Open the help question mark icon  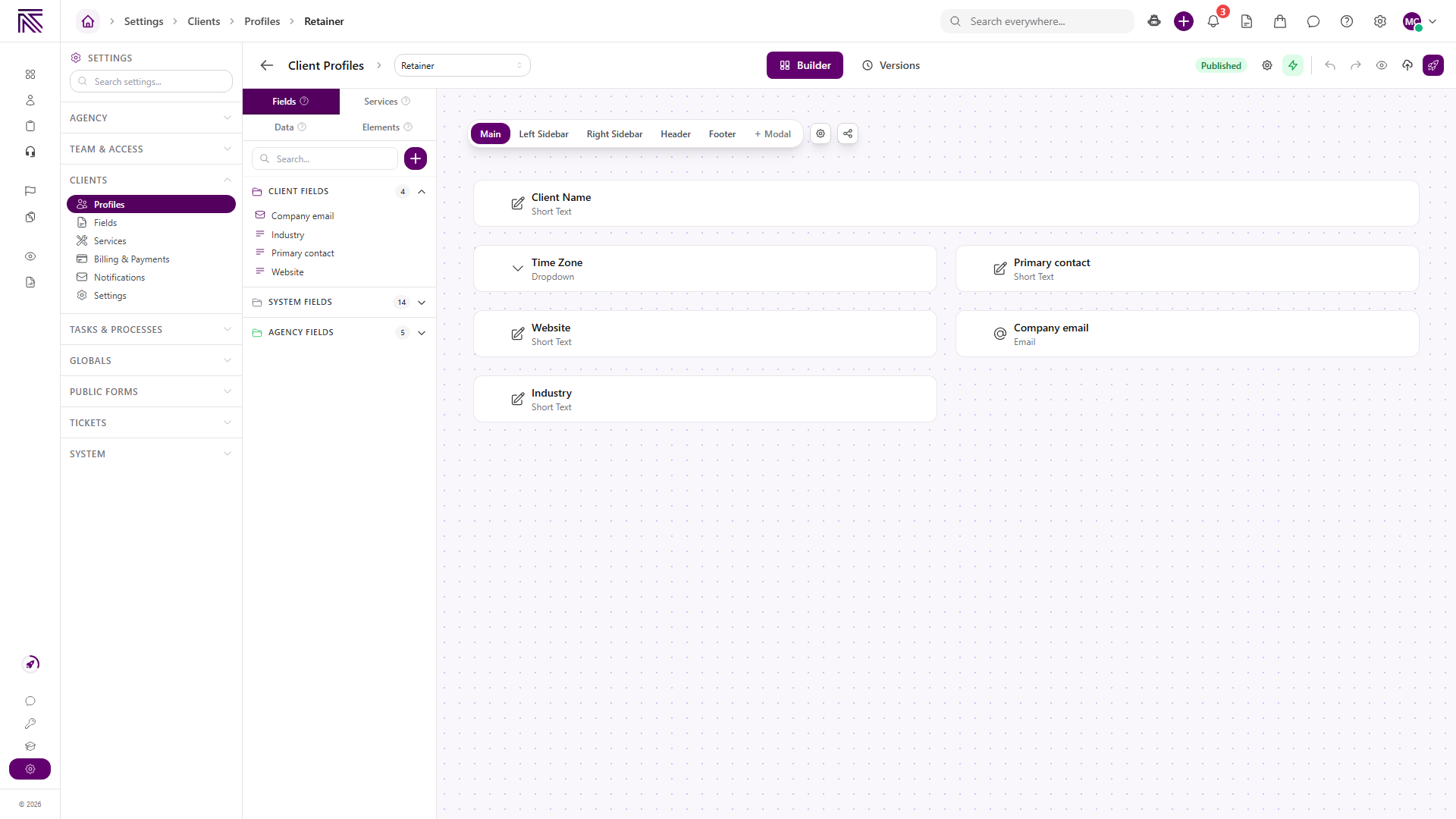1347,21
